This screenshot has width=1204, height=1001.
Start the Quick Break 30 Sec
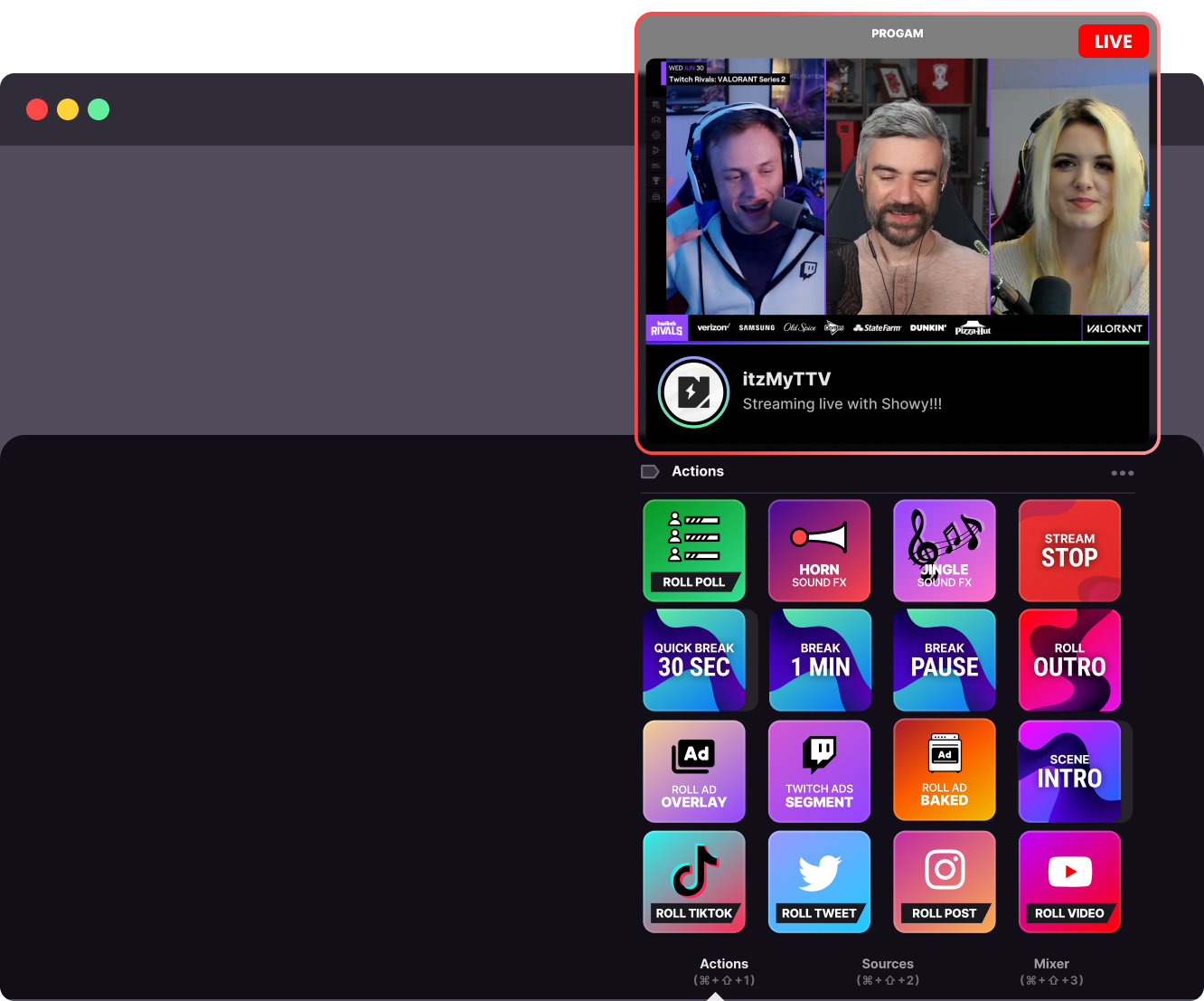click(693, 660)
